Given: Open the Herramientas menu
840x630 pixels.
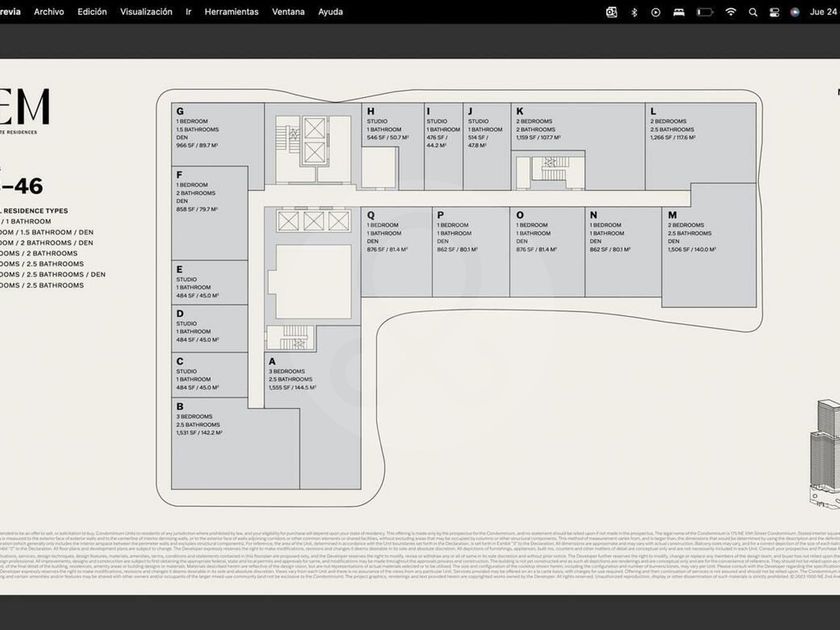Looking at the screenshot, I should (x=231, y=12).
